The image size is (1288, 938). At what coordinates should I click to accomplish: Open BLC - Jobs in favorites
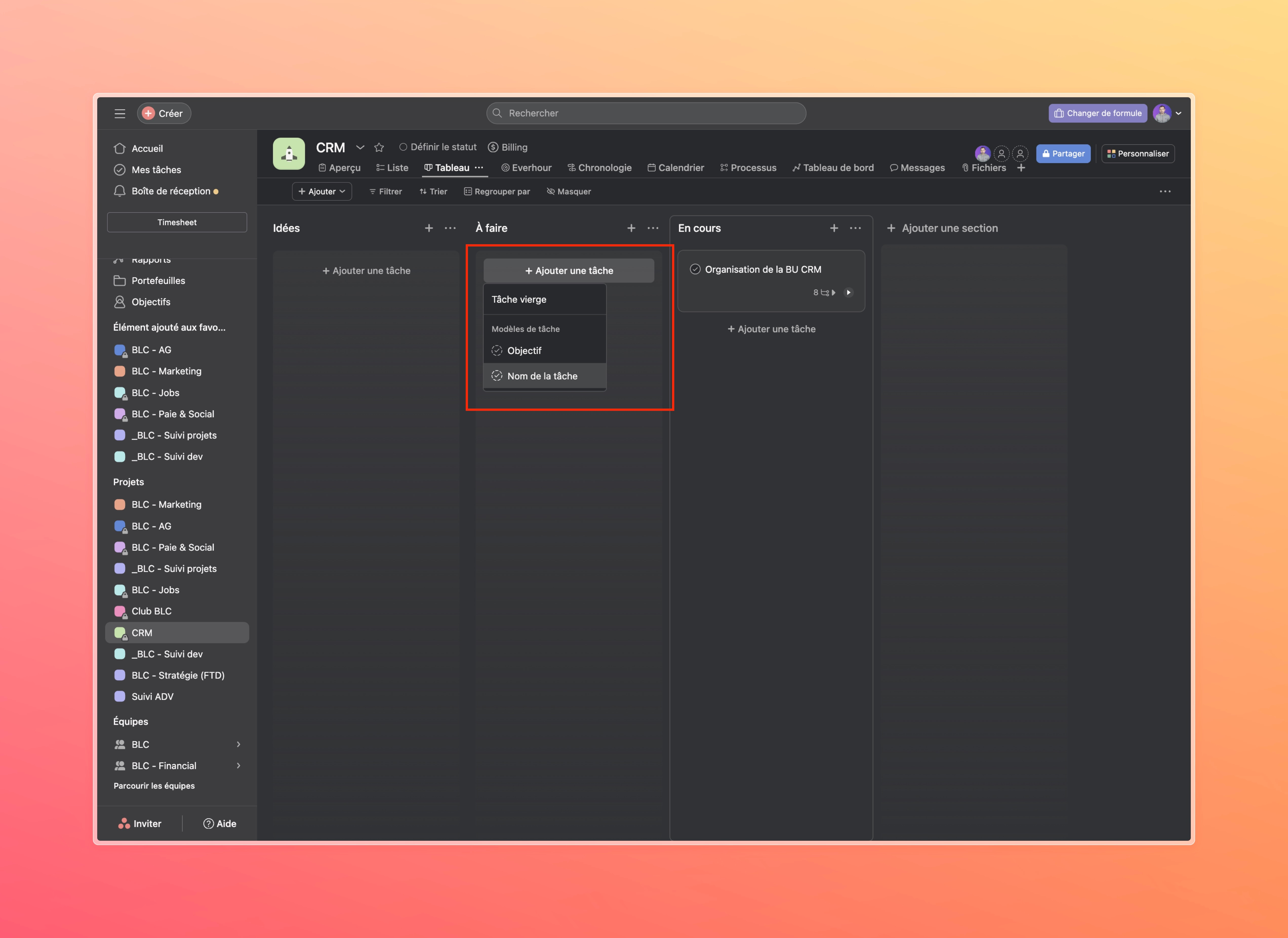click(x=147, y=393)
